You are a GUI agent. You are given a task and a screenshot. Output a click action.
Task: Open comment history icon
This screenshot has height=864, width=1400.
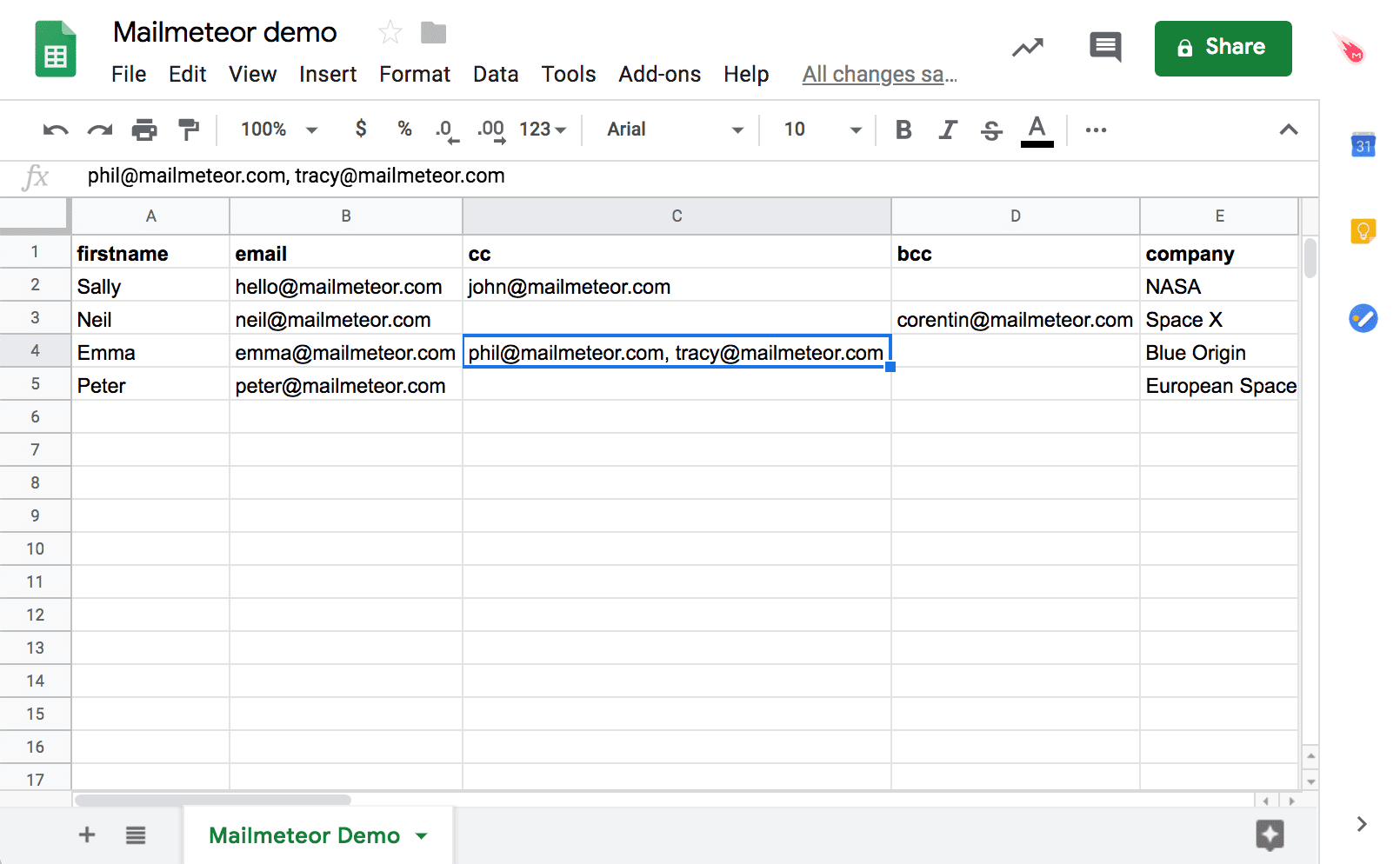click(x=1104, y=48)
